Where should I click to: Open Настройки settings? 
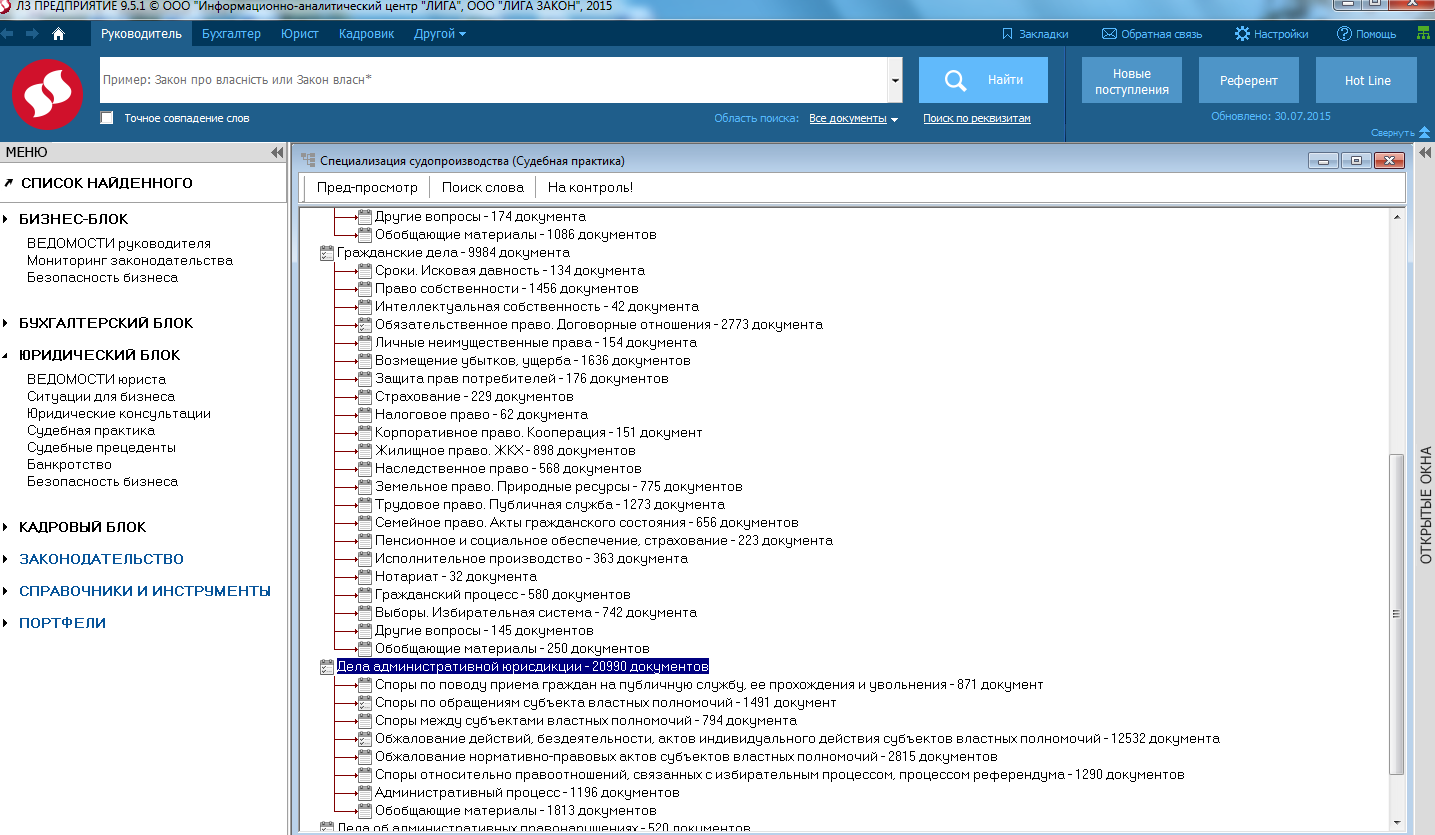pos(1271,34)
